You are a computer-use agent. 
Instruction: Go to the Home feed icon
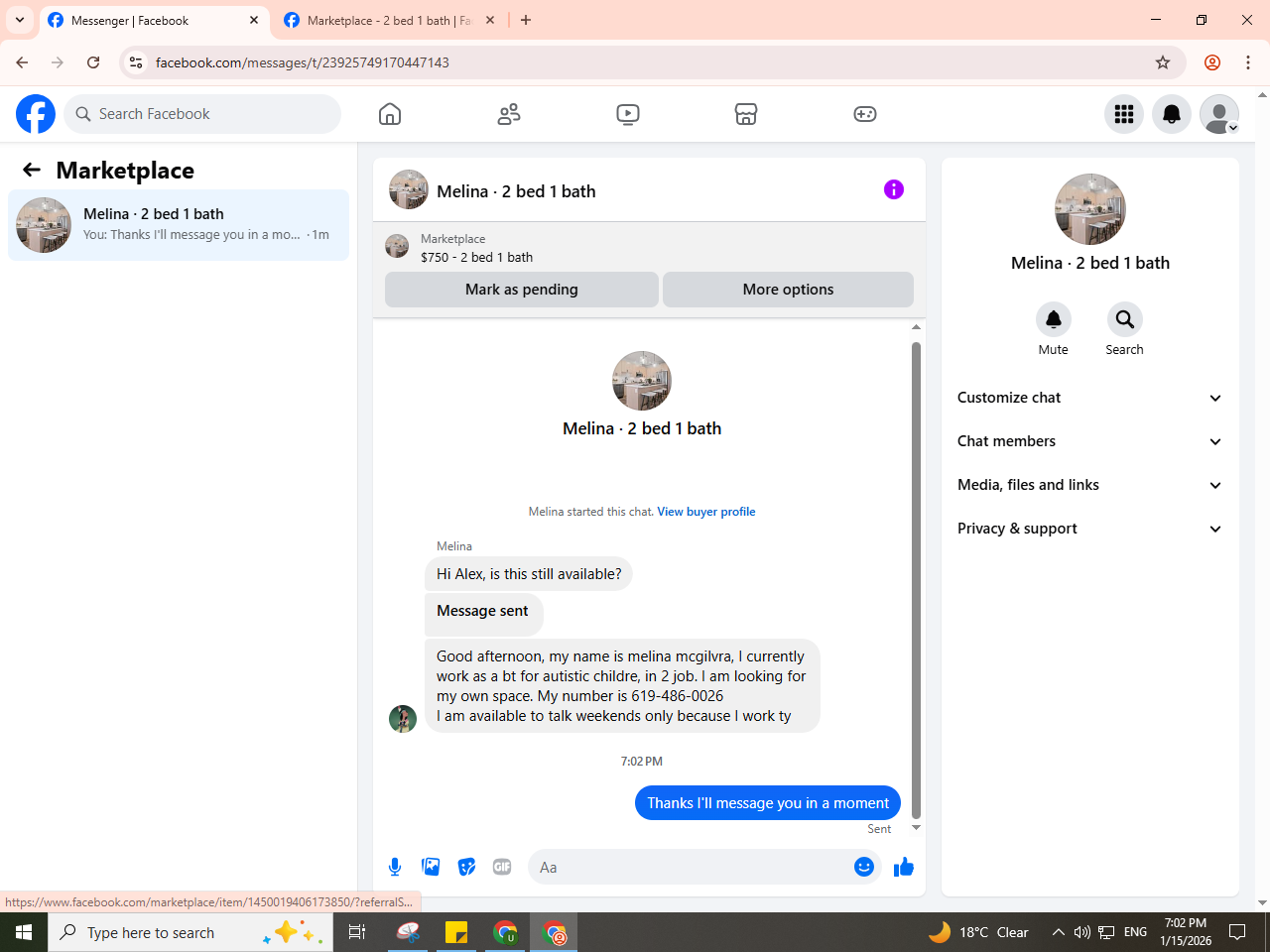tap(390, 114)
